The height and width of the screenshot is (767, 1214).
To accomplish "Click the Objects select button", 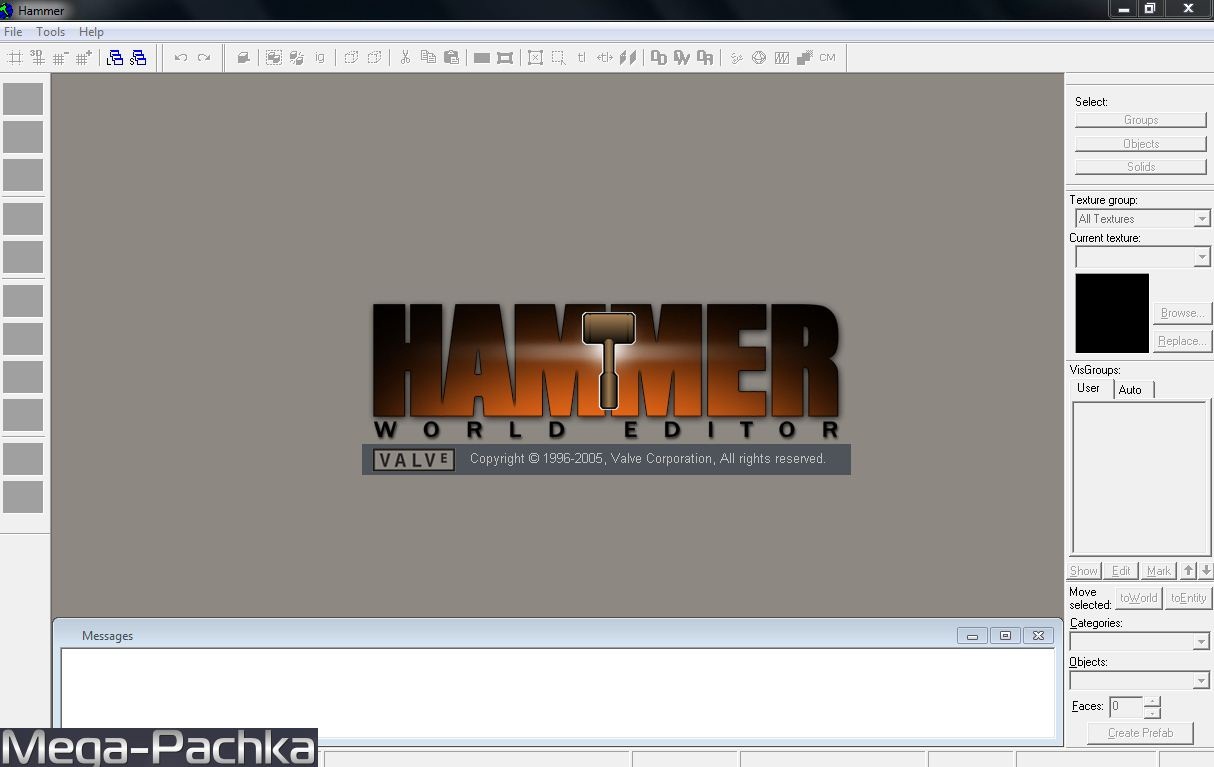I will (x=1141, y=144).
